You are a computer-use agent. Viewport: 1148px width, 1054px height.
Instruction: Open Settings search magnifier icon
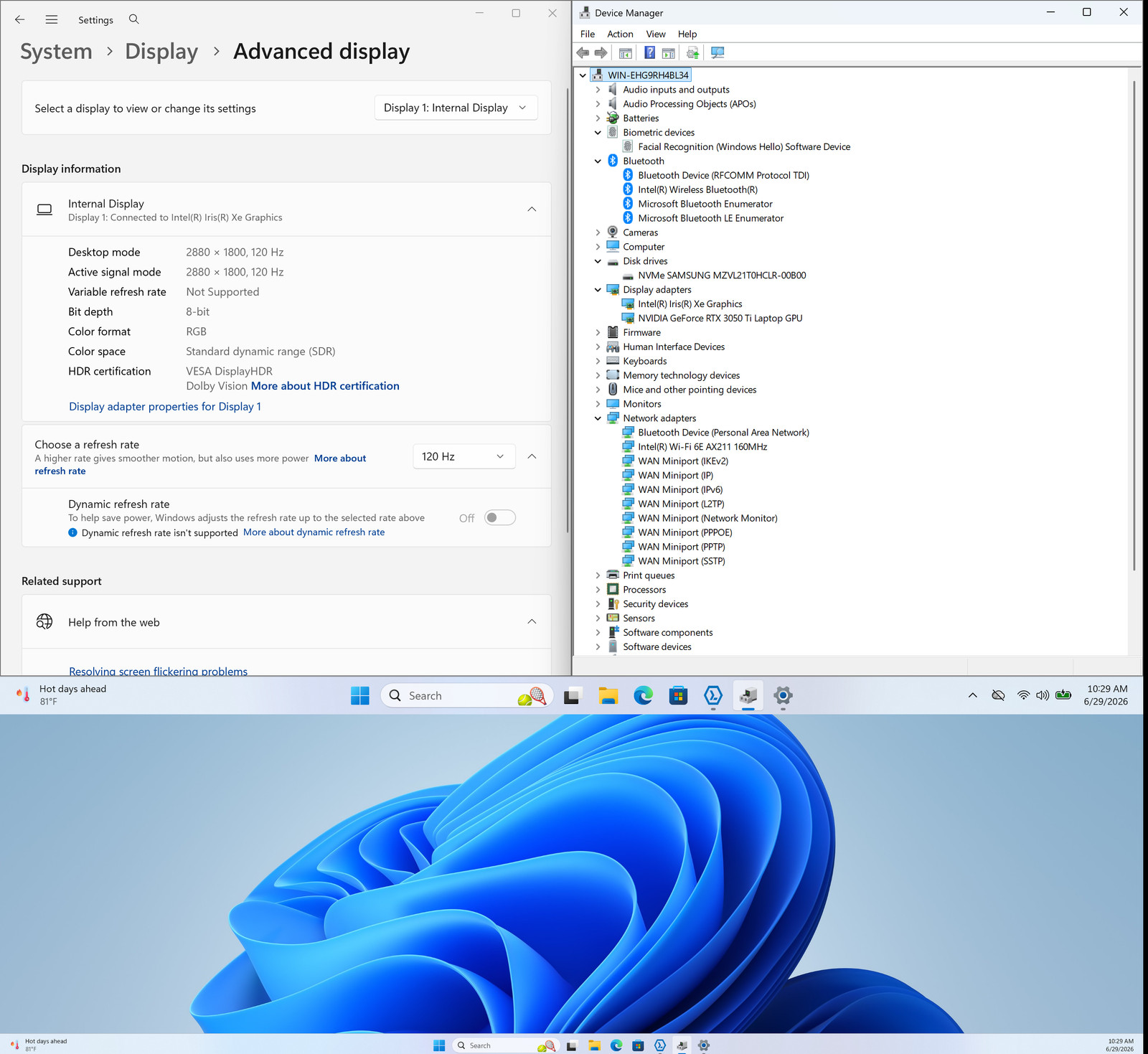133,19
